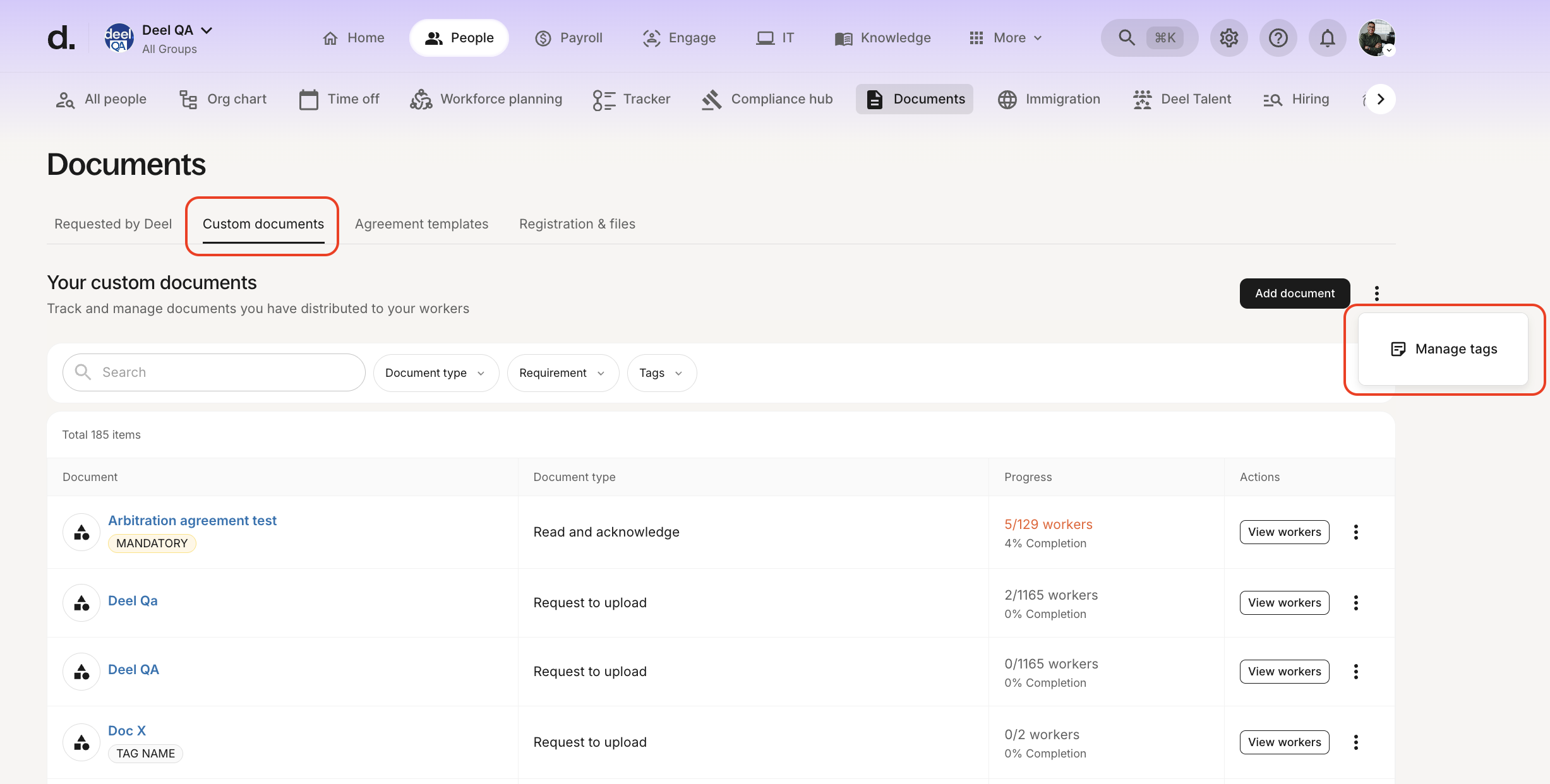
Task: Open Org chart
Action: tap(223, 99)
